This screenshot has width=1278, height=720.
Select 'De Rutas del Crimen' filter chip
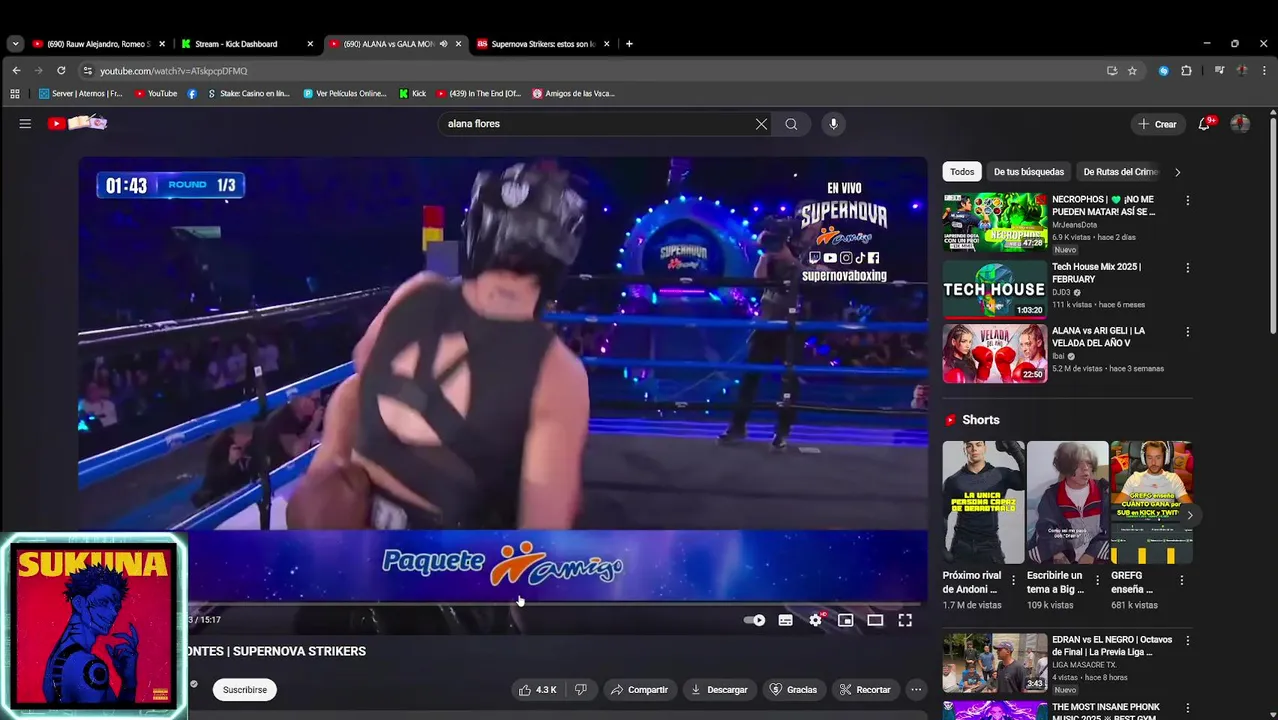tap(1120, 172)
